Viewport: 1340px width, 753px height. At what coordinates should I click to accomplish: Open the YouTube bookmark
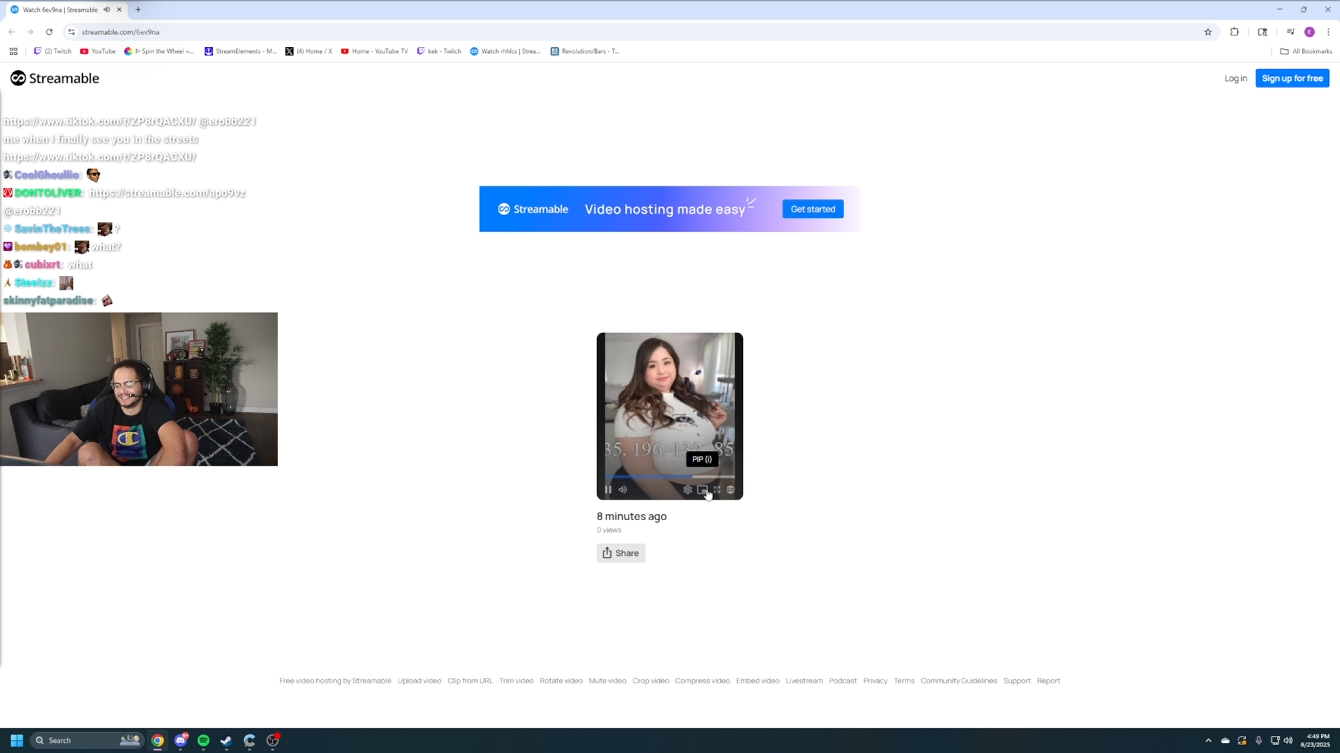click(x=98, y=51)
